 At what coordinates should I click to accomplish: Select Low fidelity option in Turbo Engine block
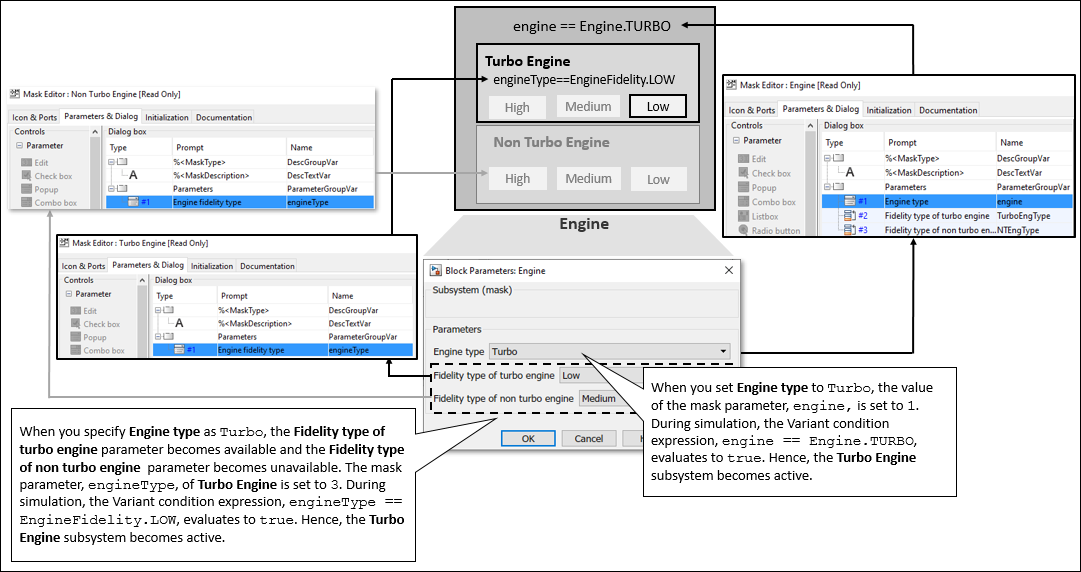pyautogui.click(x=657, y=107)
